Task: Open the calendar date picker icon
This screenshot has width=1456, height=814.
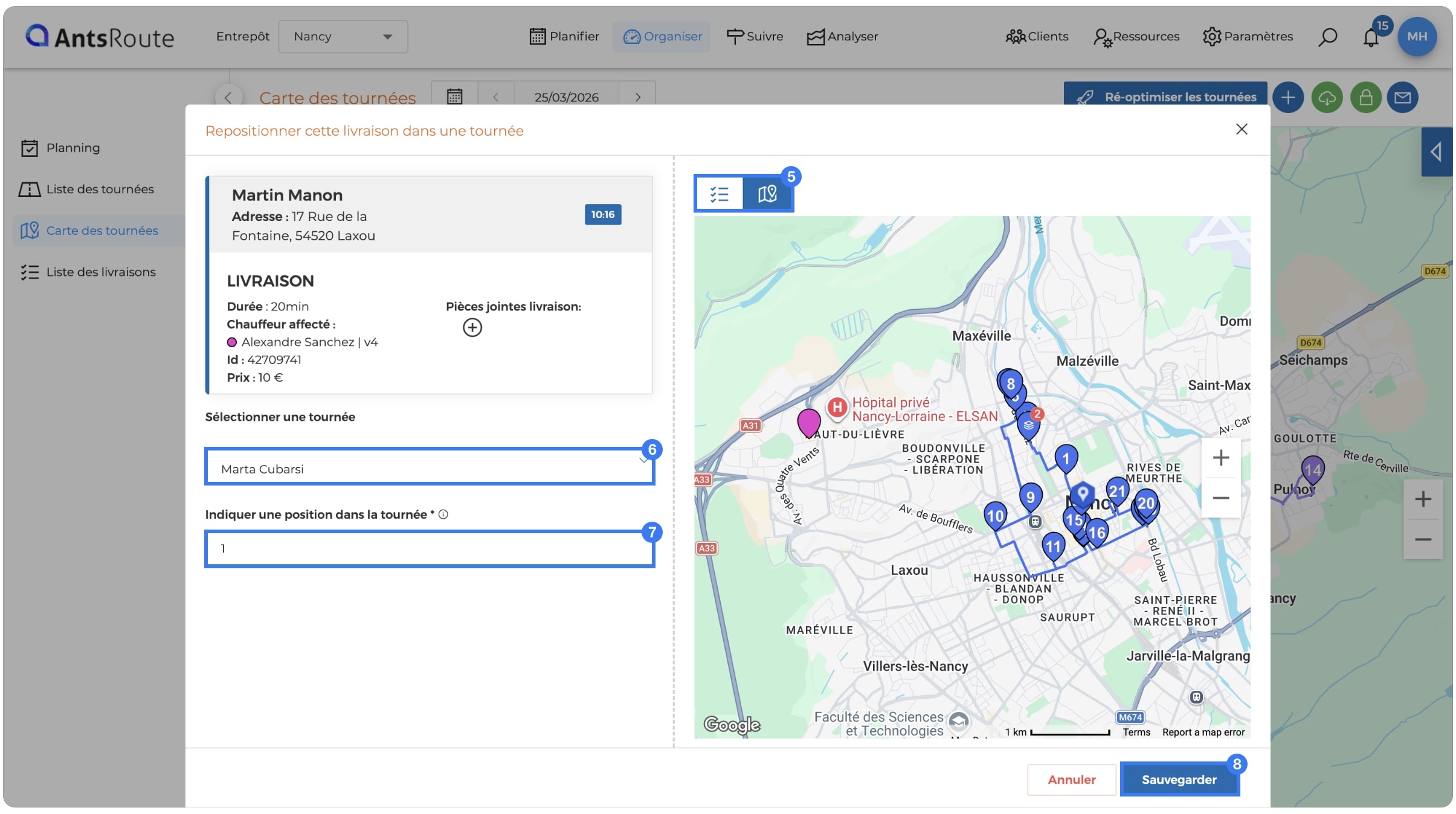Action: [x=454, y=97]
